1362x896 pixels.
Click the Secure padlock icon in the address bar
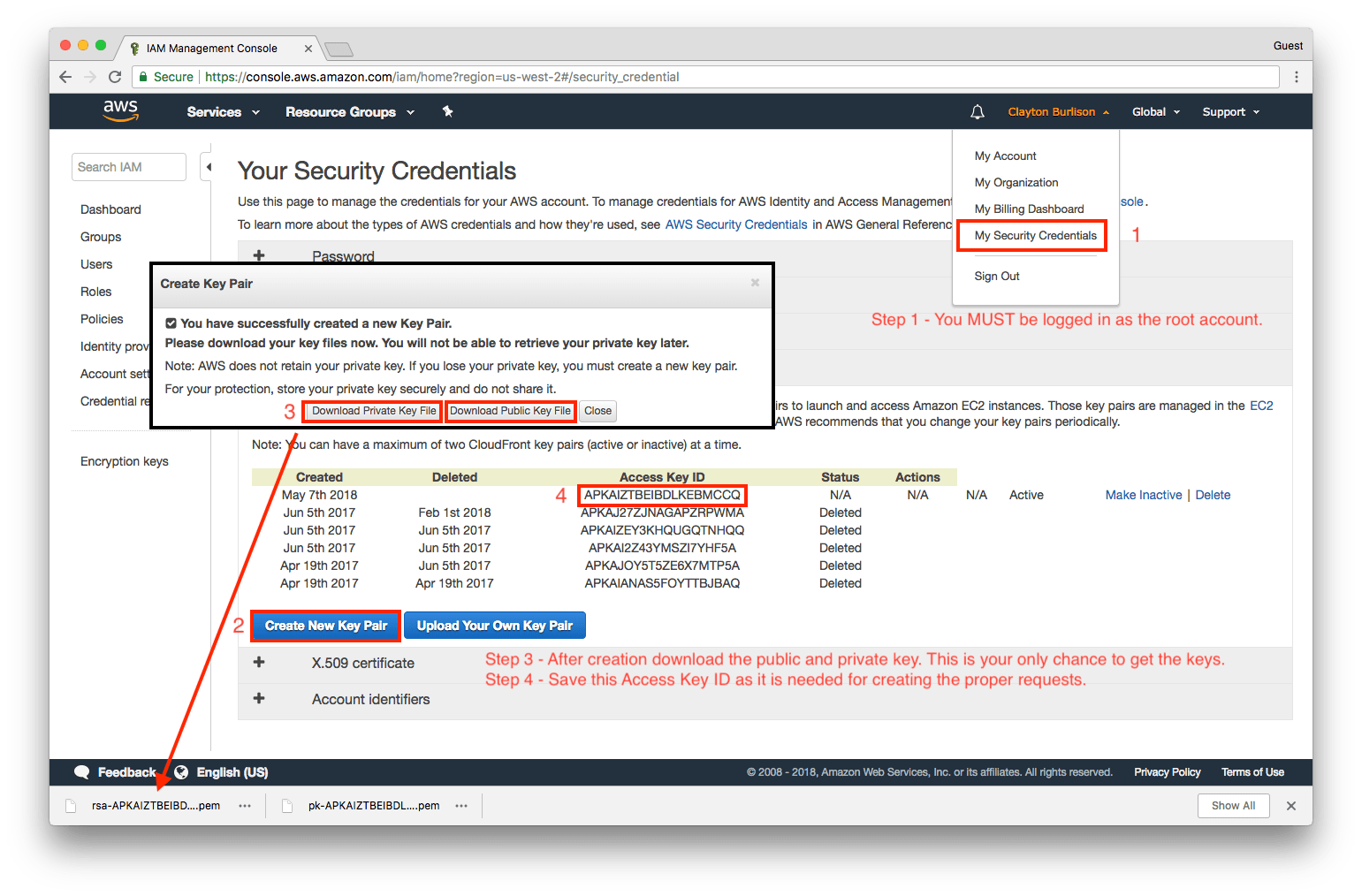pyautogui.click(x=143, y=77)
